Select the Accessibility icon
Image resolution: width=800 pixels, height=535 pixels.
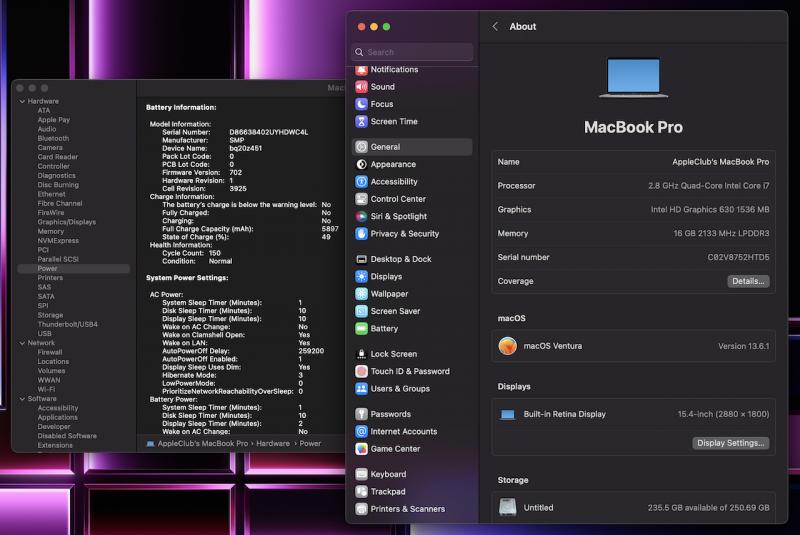point(361,182)
